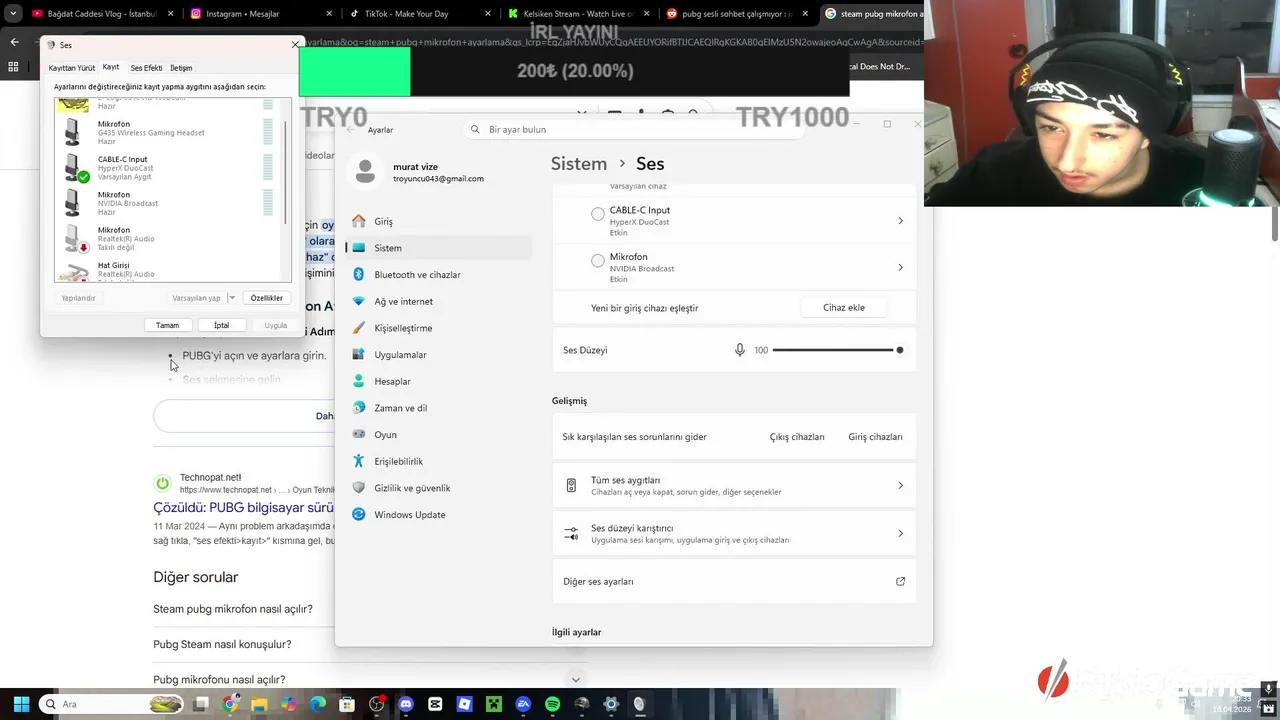
Task: Open File Explorer from the taskbar
Action: pos(259,704)
